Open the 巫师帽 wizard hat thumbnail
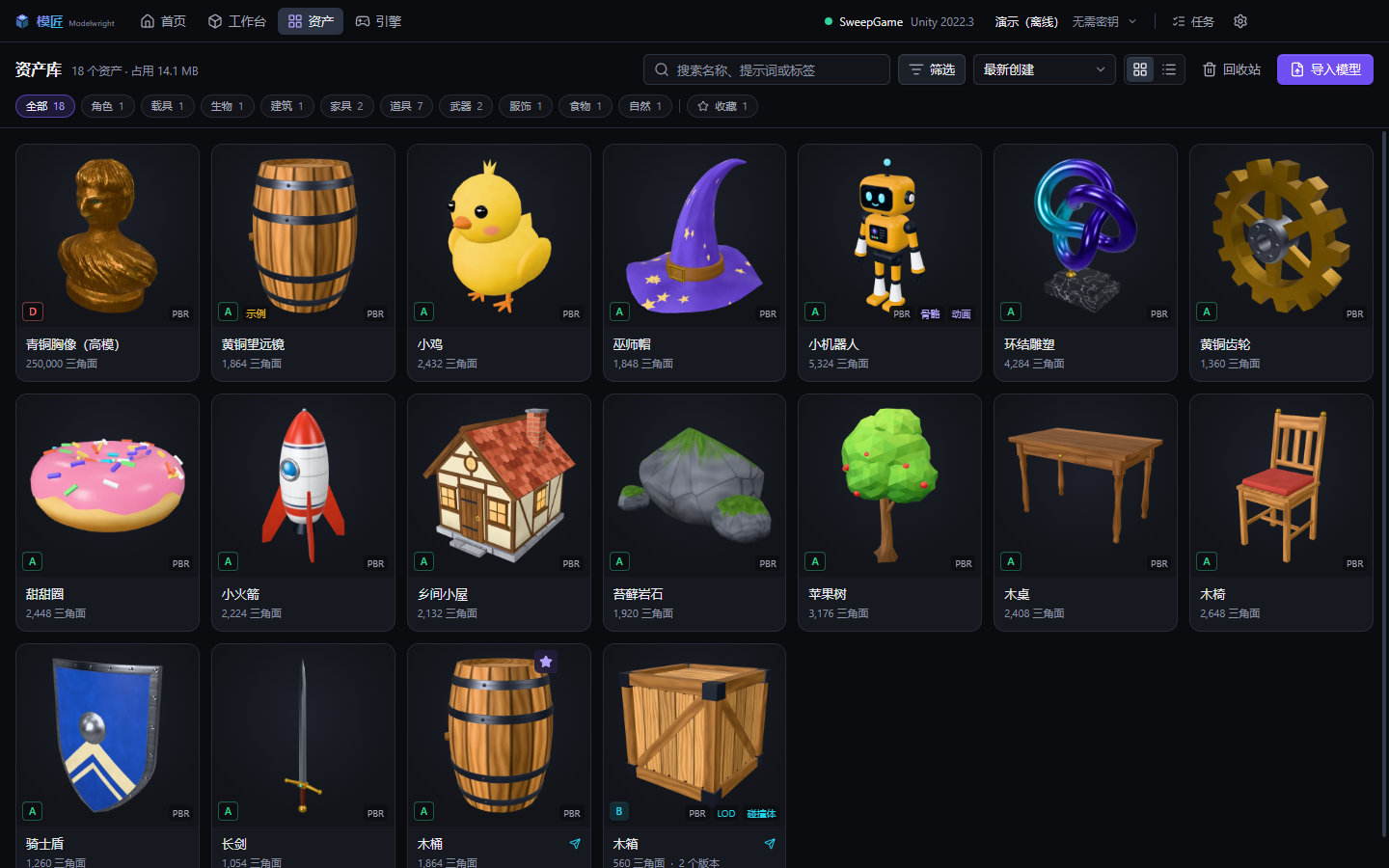 pyautogui.click(x=694, y=235)
